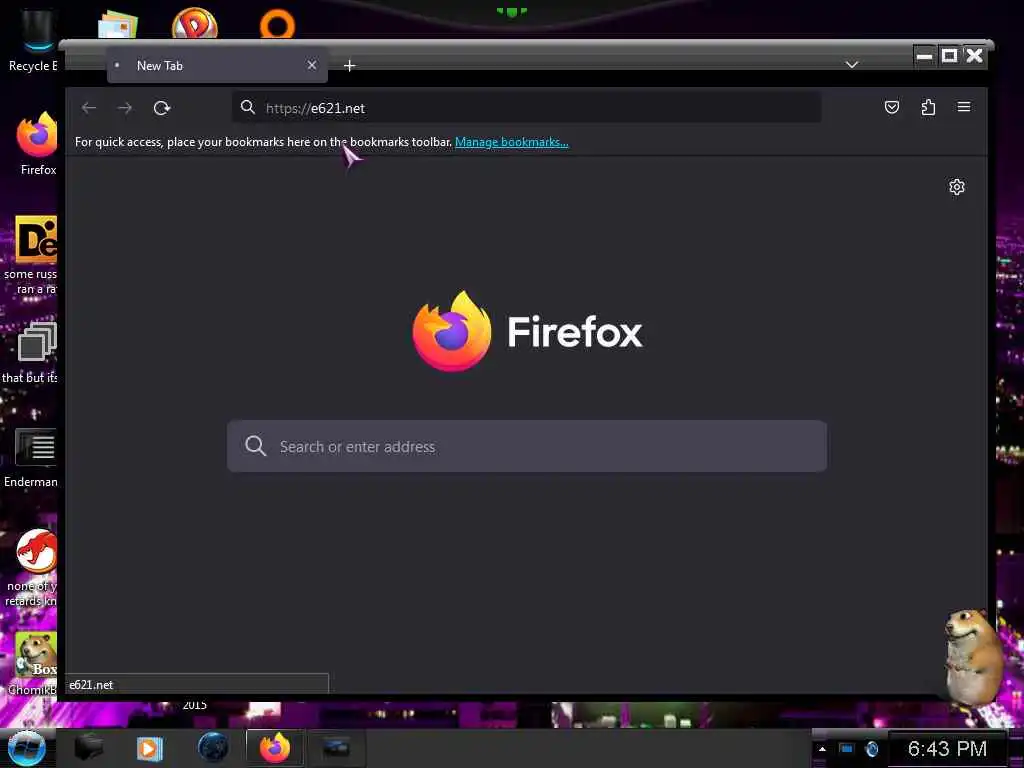Select the Firefox taskbar button

click(x=275, y=748)
